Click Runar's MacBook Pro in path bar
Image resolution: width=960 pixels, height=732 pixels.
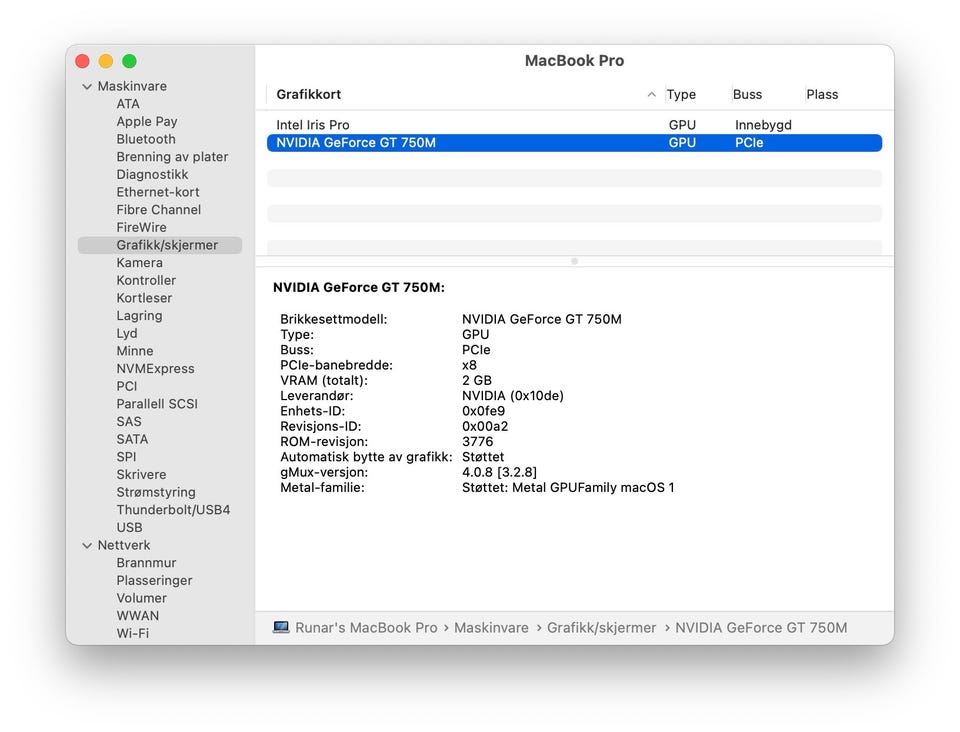[366, 628]
